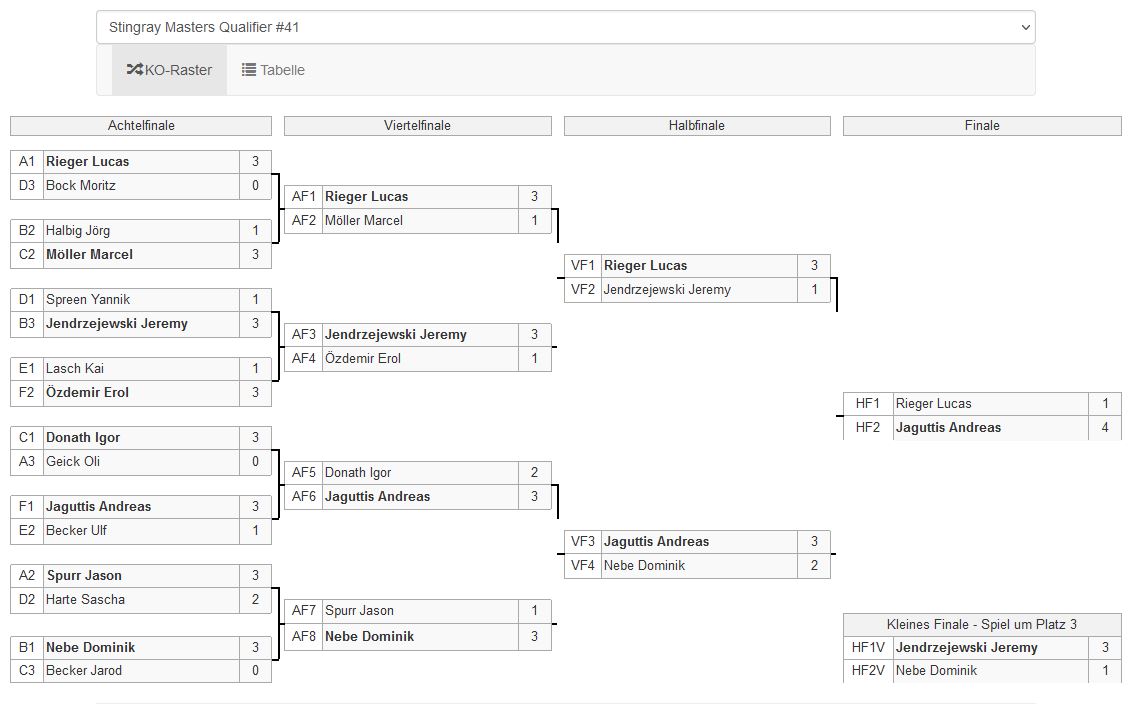Click Bock Moritz in the Achtelfinale
1128x708 pixels.
point(81,186)
